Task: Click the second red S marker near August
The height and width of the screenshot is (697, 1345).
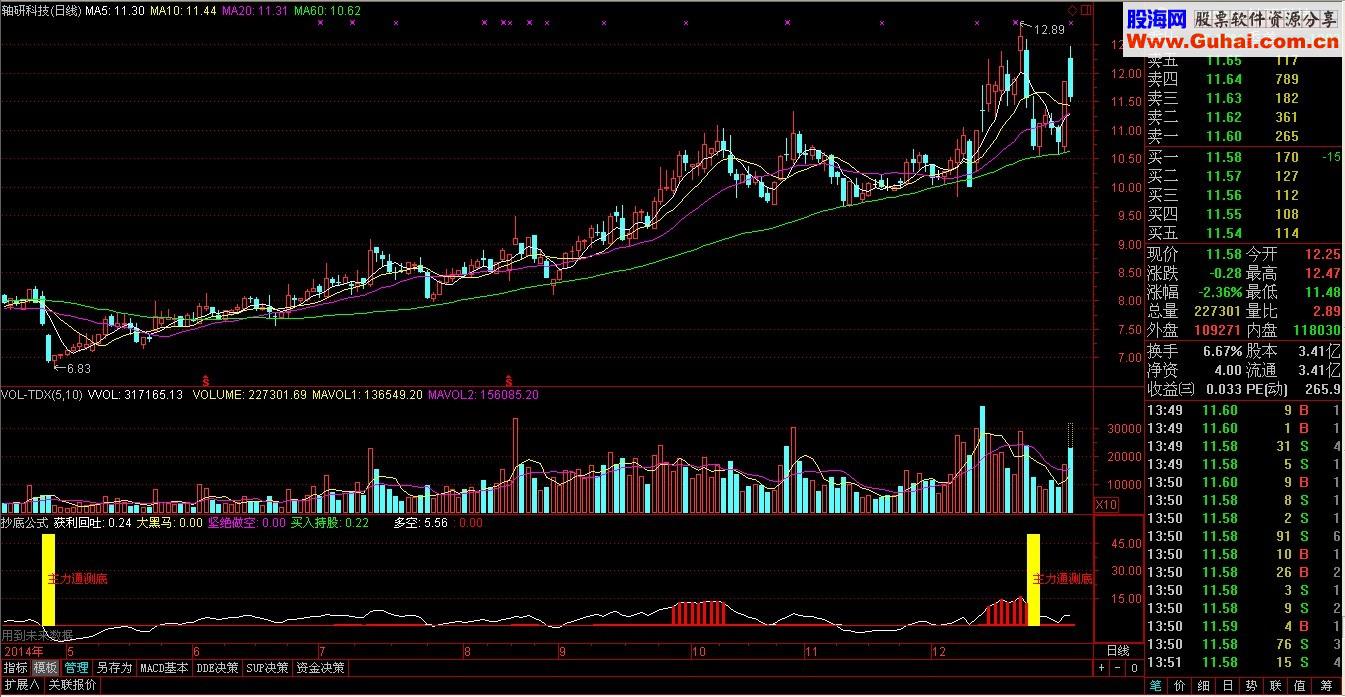Action: (509, 380)
